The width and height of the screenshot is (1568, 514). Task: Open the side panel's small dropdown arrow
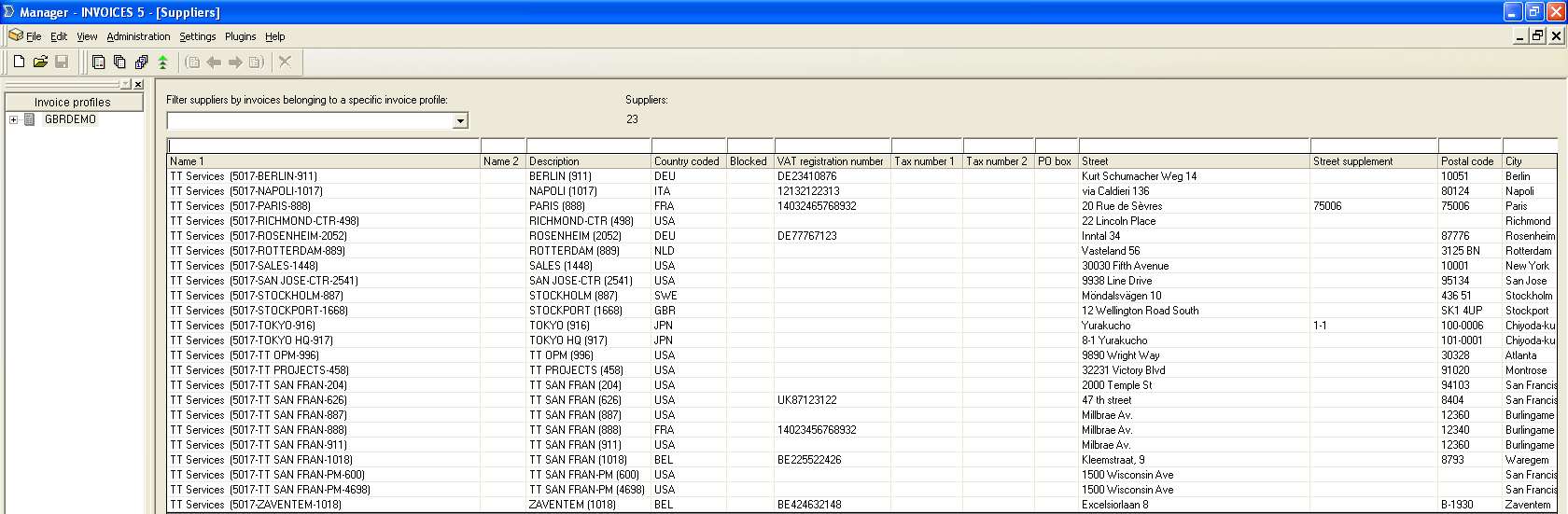(x=125, y=84)
